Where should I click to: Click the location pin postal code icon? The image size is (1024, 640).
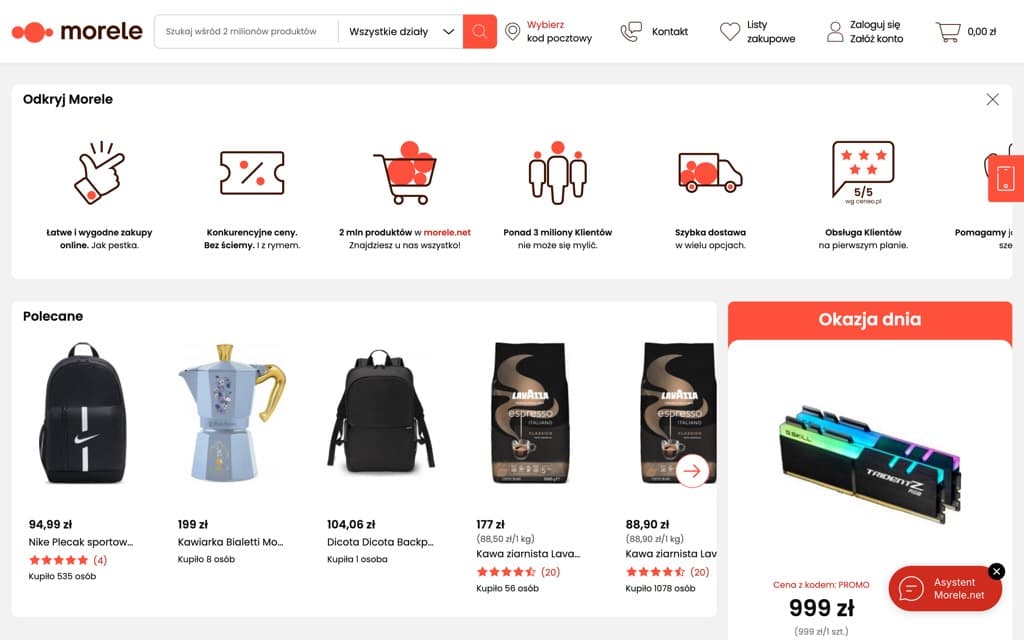click(513, 31)
